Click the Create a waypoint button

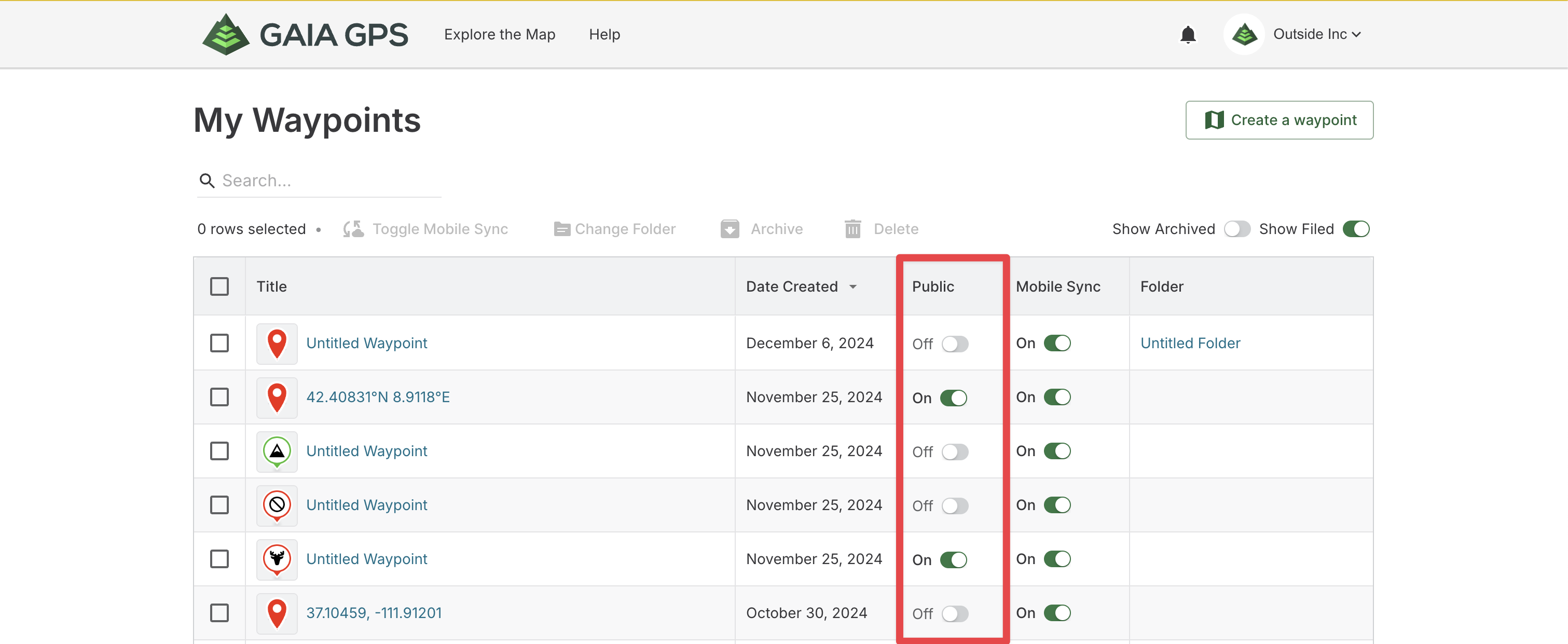point(1279,120)
